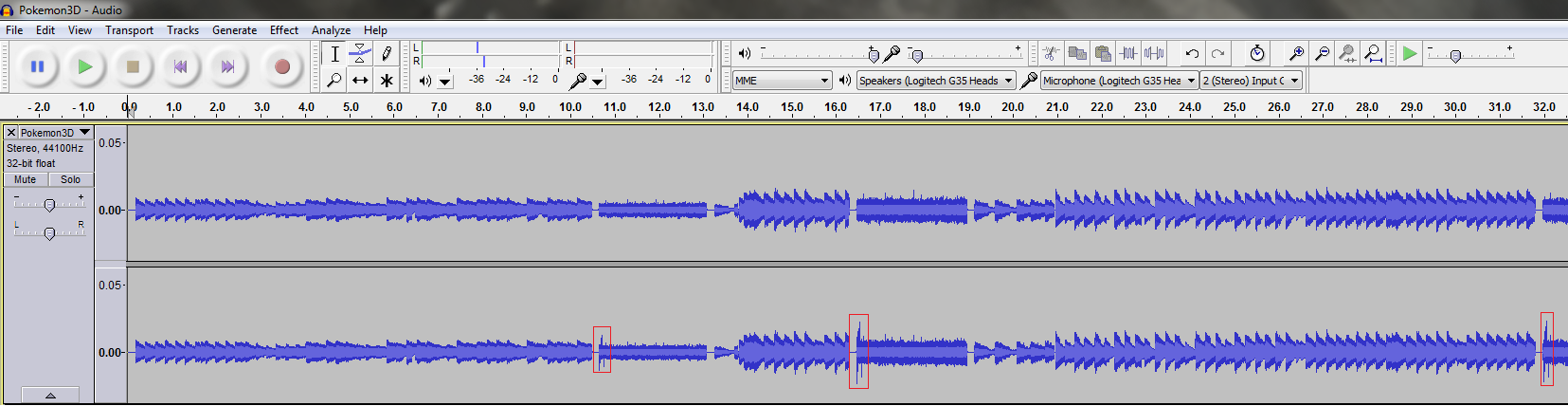Open the Analyze menu

(331, 30)
